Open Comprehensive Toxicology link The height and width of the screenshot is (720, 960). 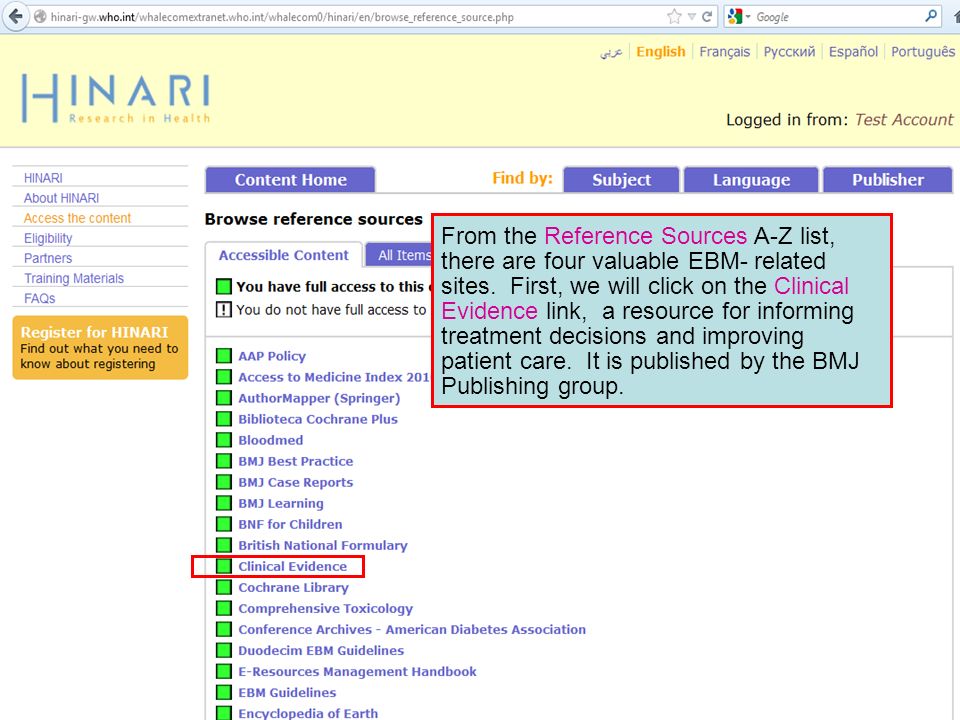tap(326, 609)
